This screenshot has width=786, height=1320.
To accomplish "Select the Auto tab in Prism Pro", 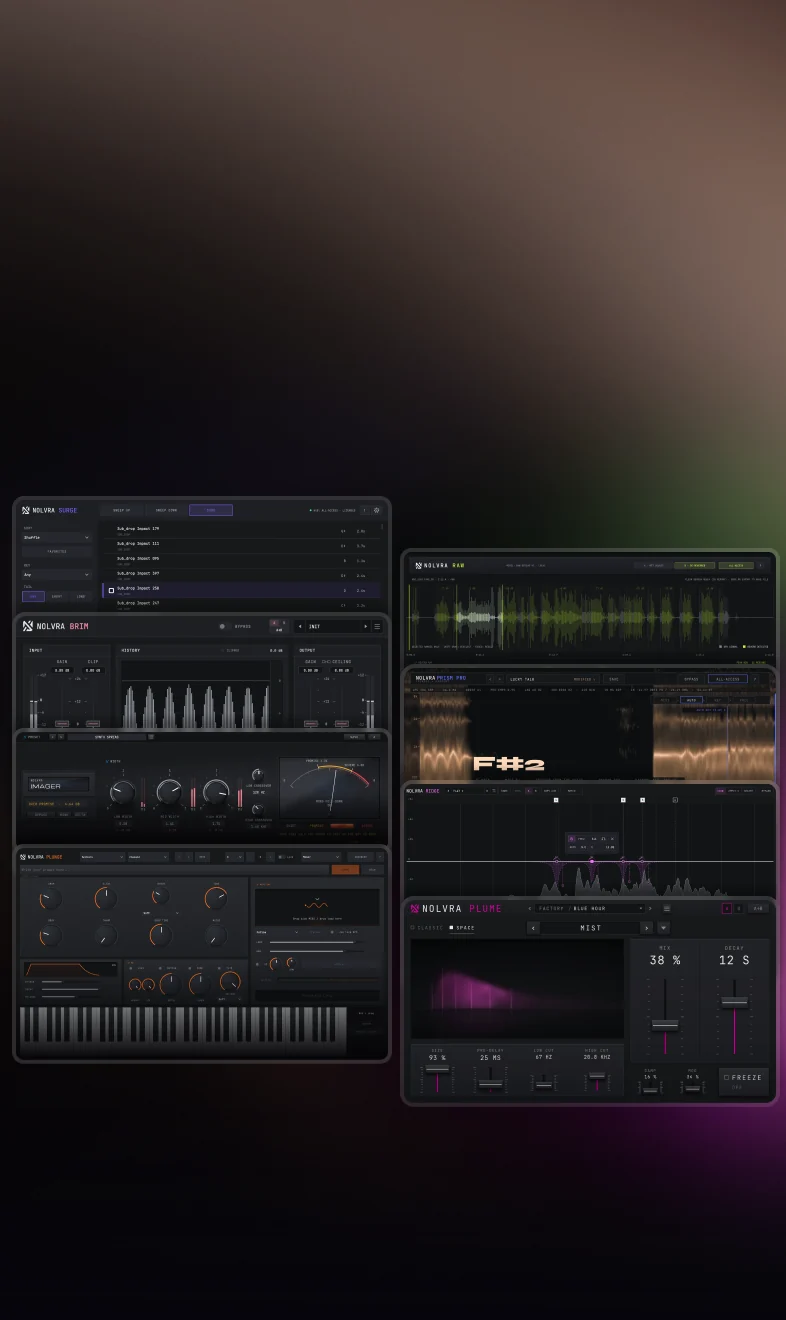I will coord(692,700).
